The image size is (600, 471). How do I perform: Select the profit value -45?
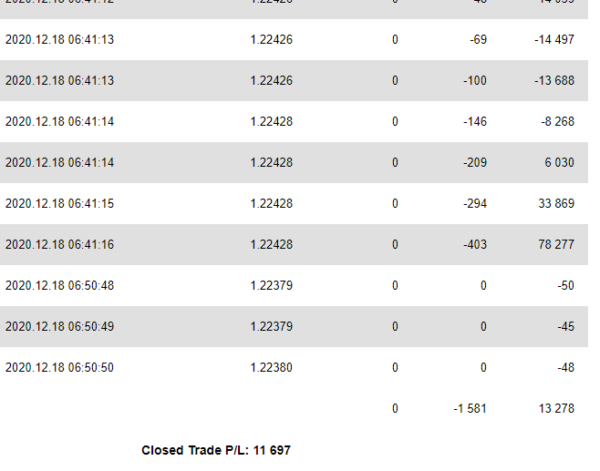point(566,327)
